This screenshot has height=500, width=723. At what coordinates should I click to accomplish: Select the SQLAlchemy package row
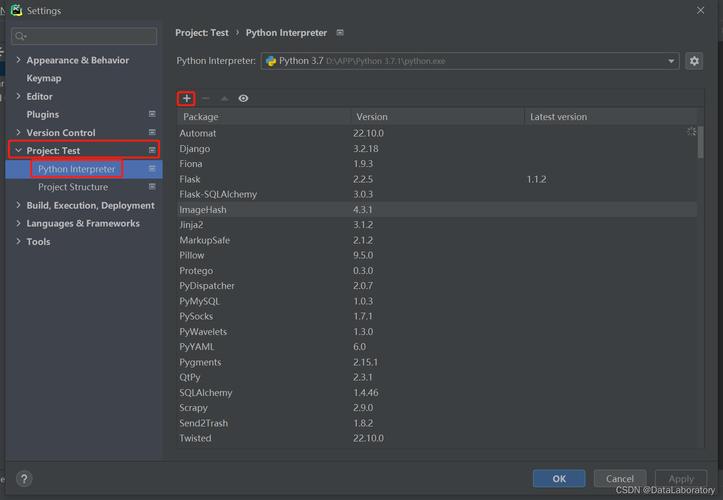[437, 393]
